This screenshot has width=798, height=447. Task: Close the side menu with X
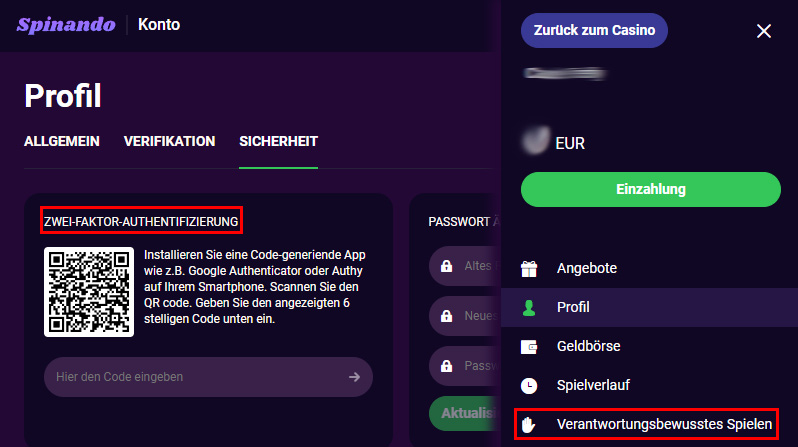[764, 31]
